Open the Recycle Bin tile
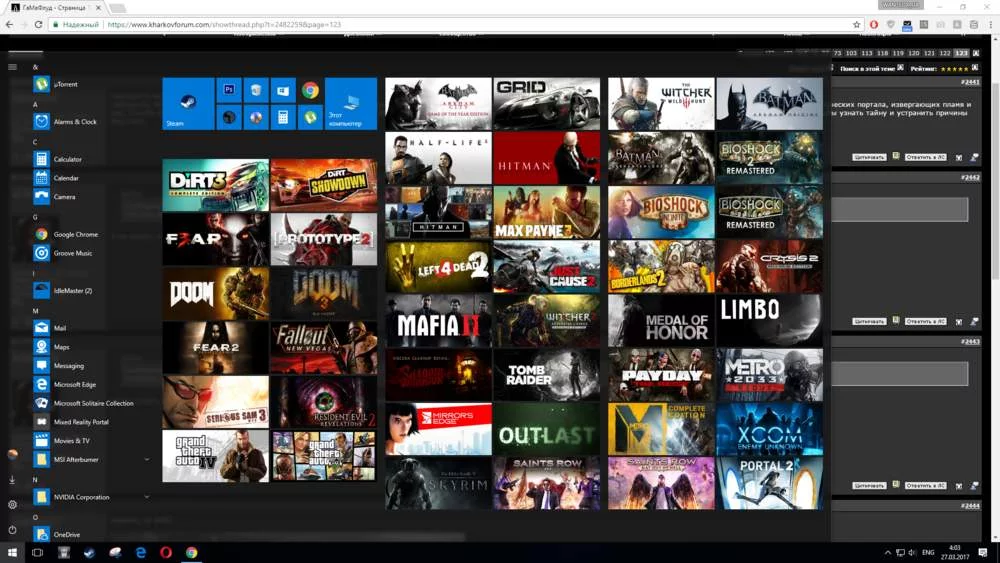 pyautogui.click(x=256, y=90)
